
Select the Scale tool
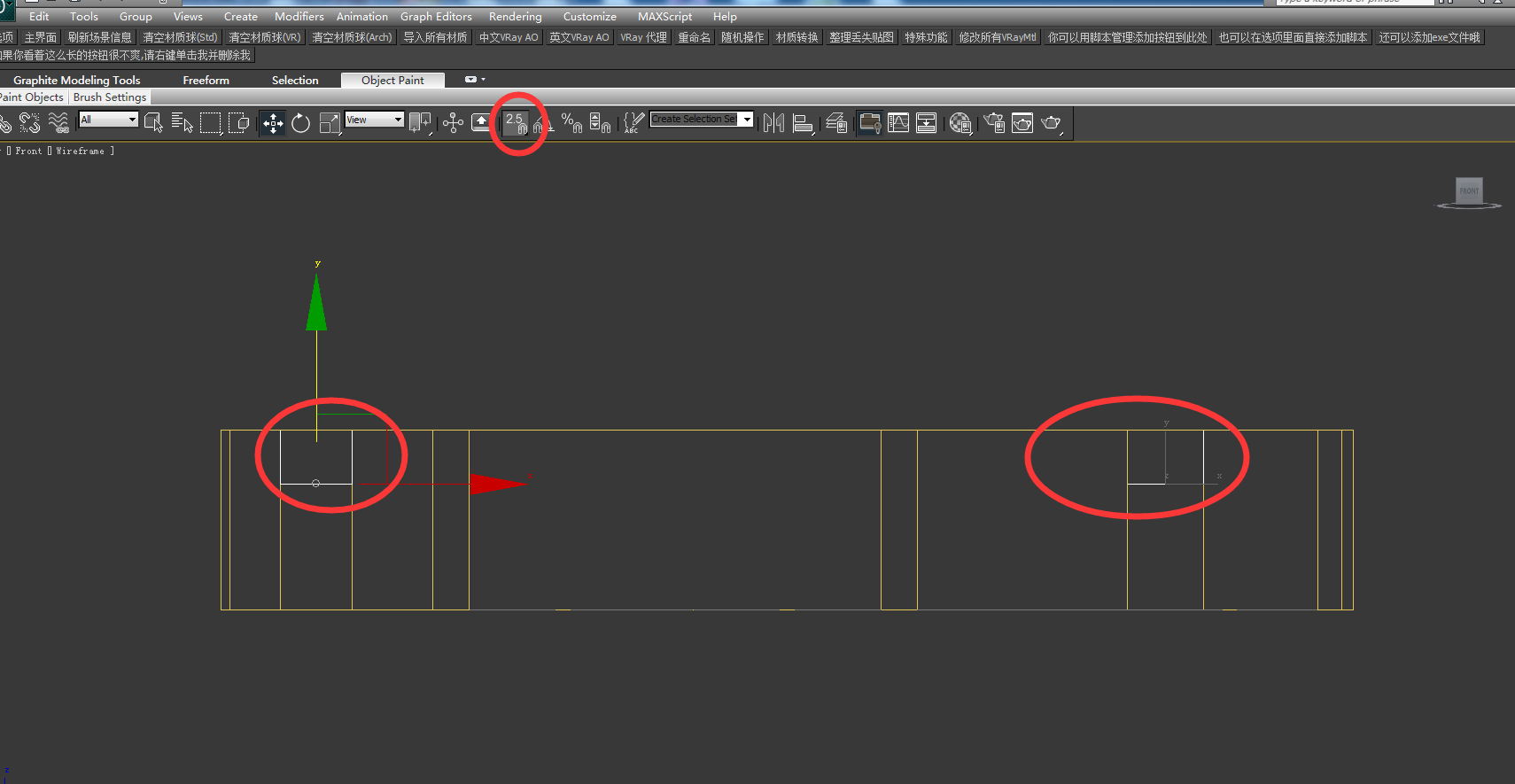point(330,123)
